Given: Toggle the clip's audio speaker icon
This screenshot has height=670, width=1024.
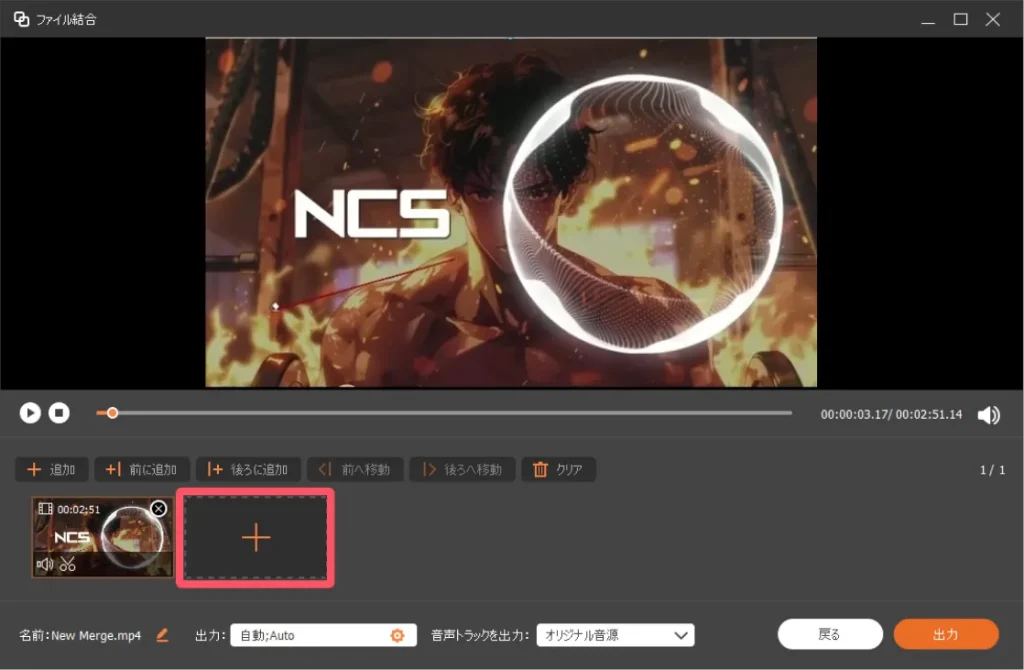Looking at the screenshot, I should pyautogui.click(x=45, y=564).
